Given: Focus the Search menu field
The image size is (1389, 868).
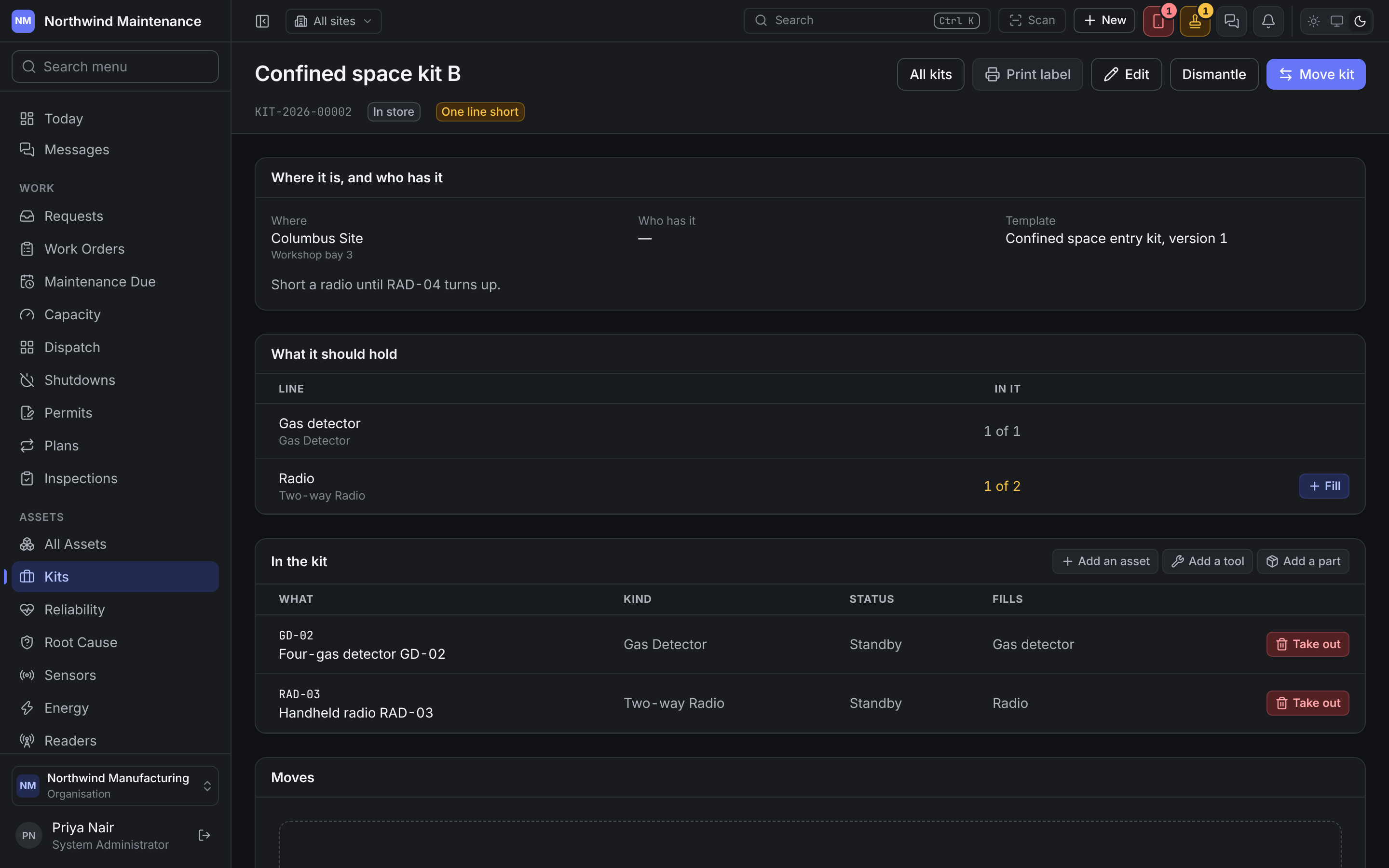Looking at the screenshot, I should [115, 67].
